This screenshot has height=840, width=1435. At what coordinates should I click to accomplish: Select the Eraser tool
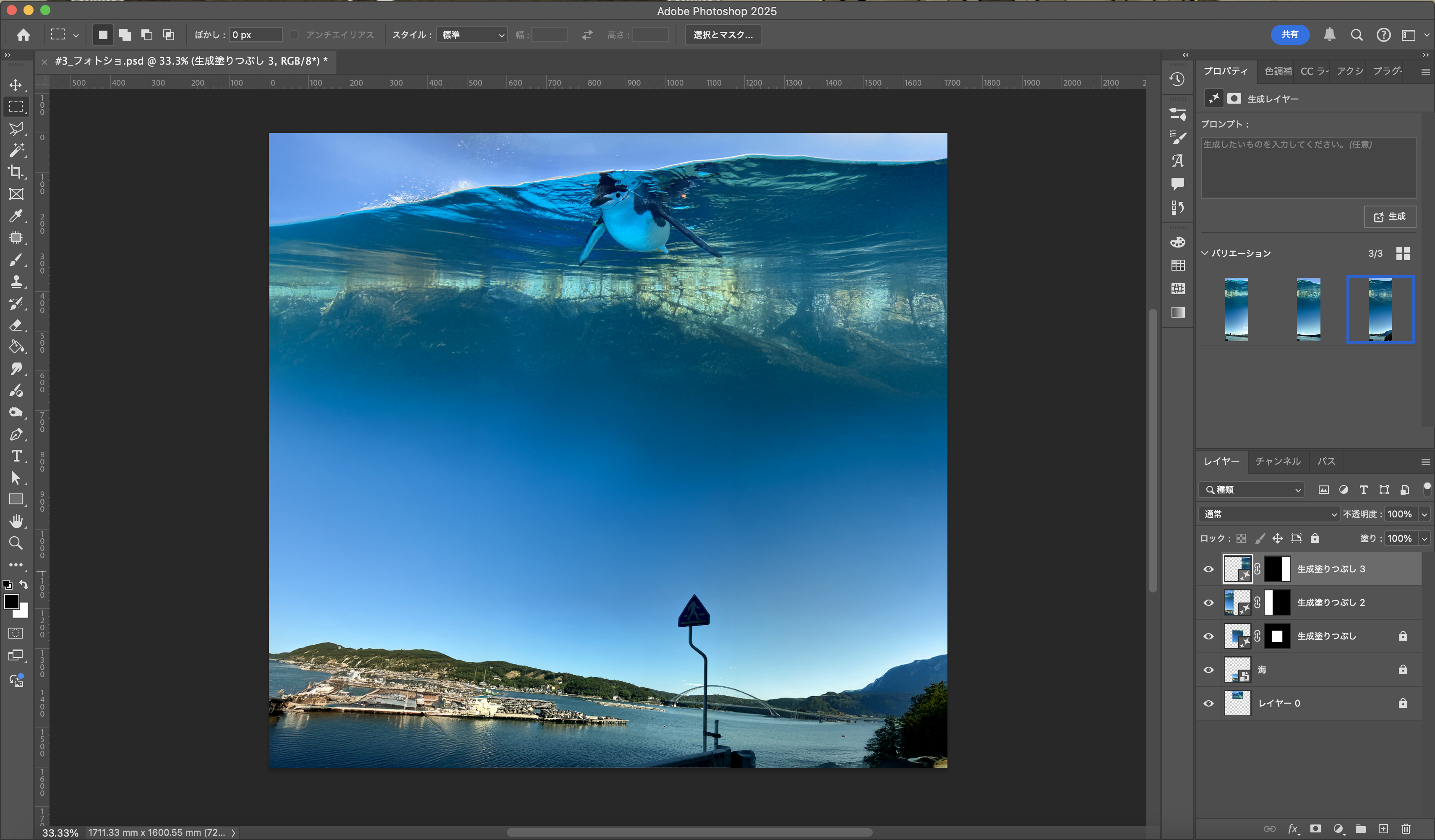(16, 325)
